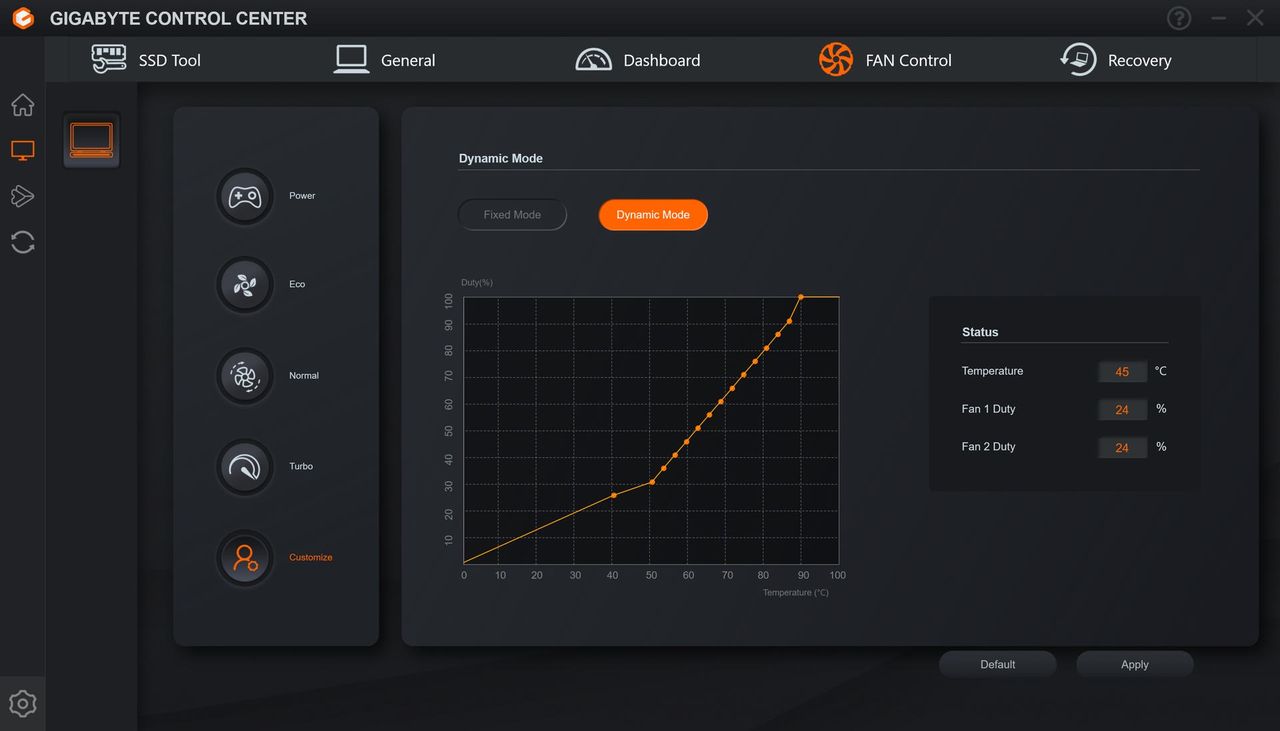The width and height of the screenshot is (1280, 731).
Task: Click the fan curve point at 40°C
Action: tap(614, 495)
